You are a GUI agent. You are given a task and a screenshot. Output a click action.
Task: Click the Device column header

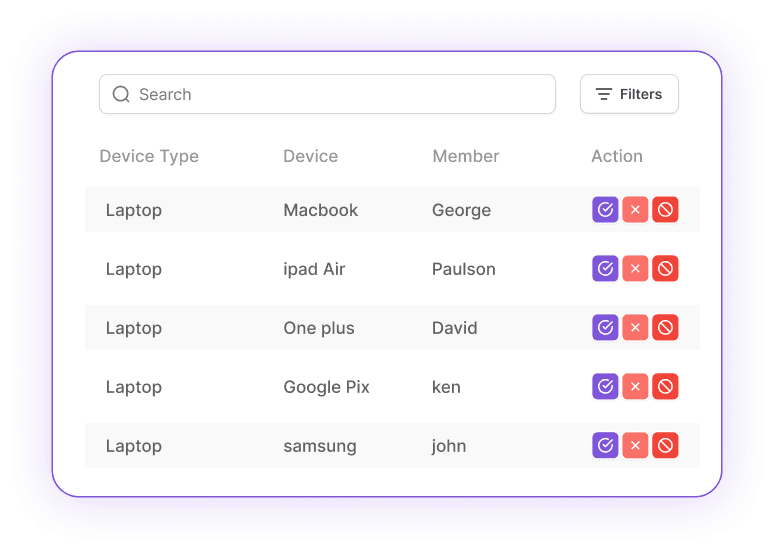coord(310,156)
